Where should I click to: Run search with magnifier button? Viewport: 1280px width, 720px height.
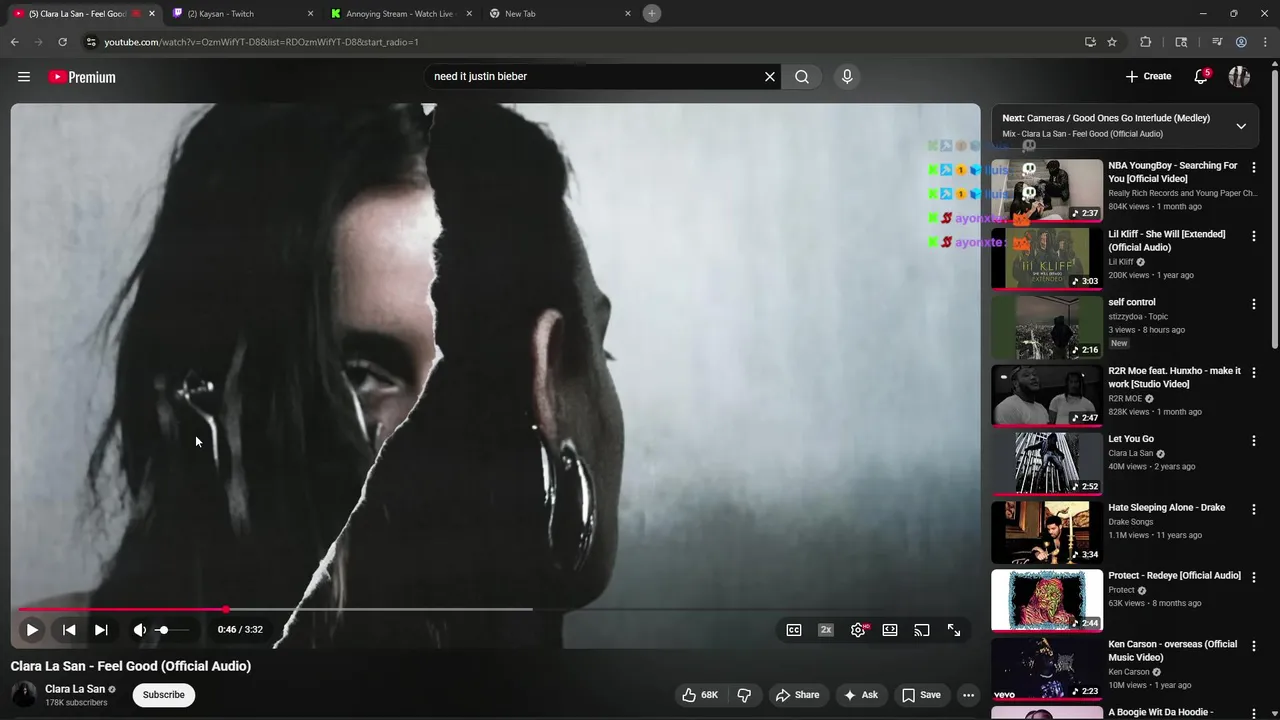point(802,77)
